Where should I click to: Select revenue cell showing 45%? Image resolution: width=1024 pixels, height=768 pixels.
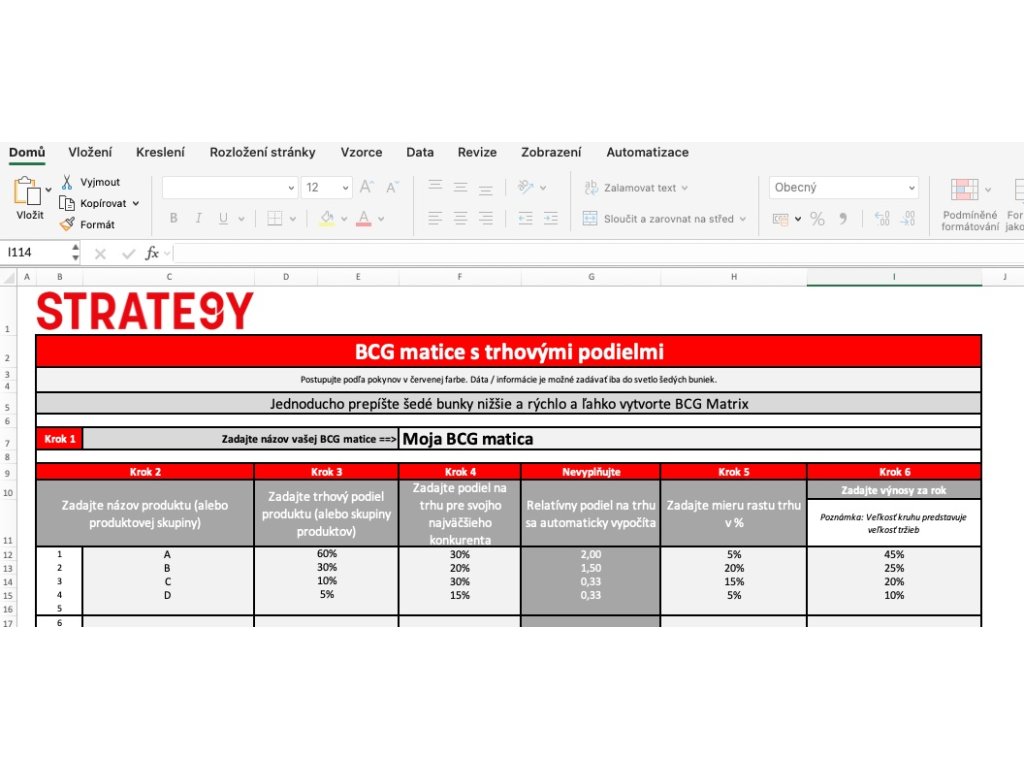click(894, 554)
